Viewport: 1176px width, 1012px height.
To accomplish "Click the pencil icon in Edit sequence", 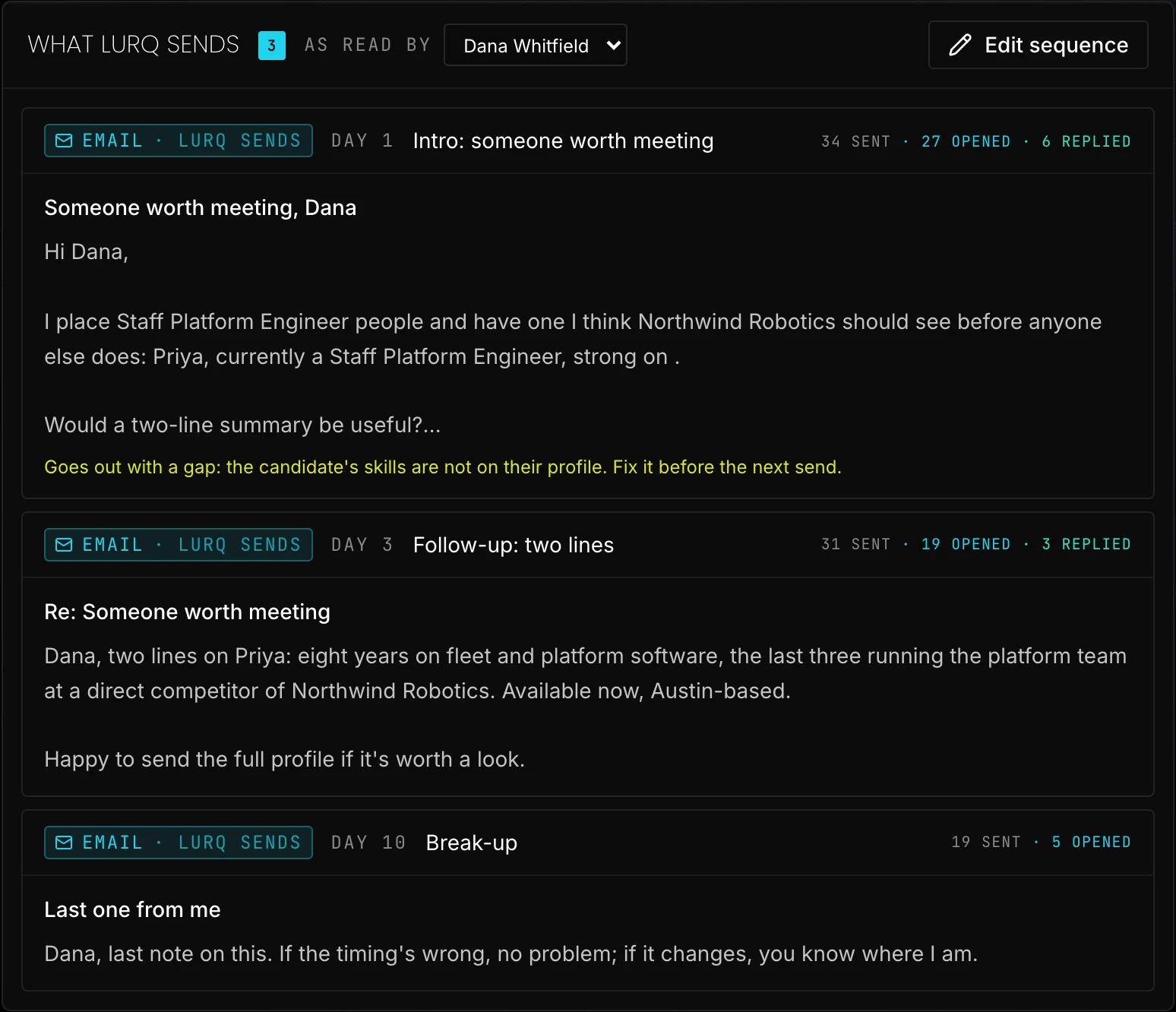I will 960,45.
